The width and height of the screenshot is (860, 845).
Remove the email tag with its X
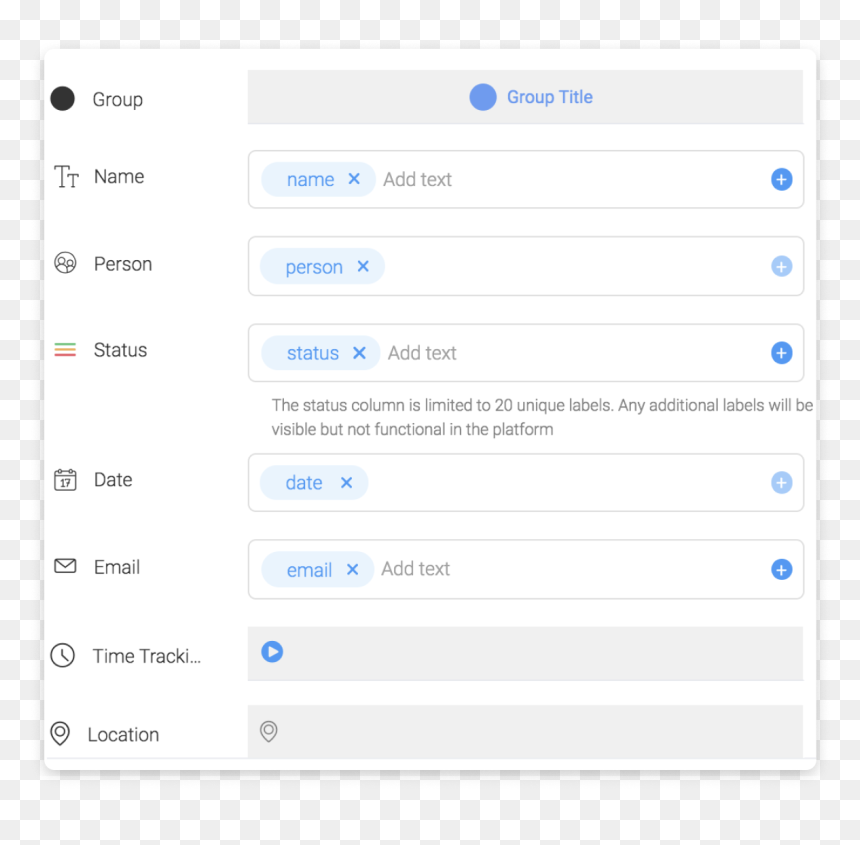click(353, 569)
